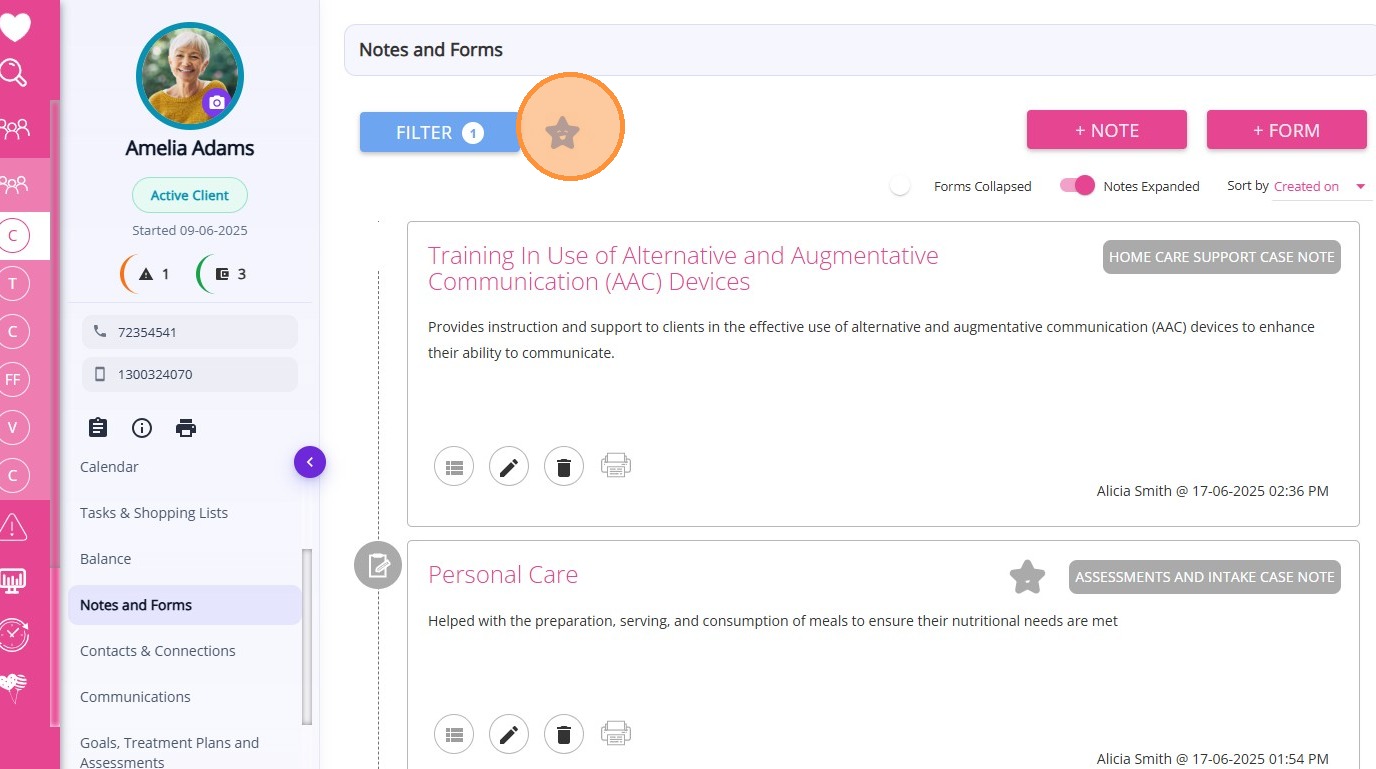
Task: Toggle the Notes Expanded switch
Action: coord(1077,186)
